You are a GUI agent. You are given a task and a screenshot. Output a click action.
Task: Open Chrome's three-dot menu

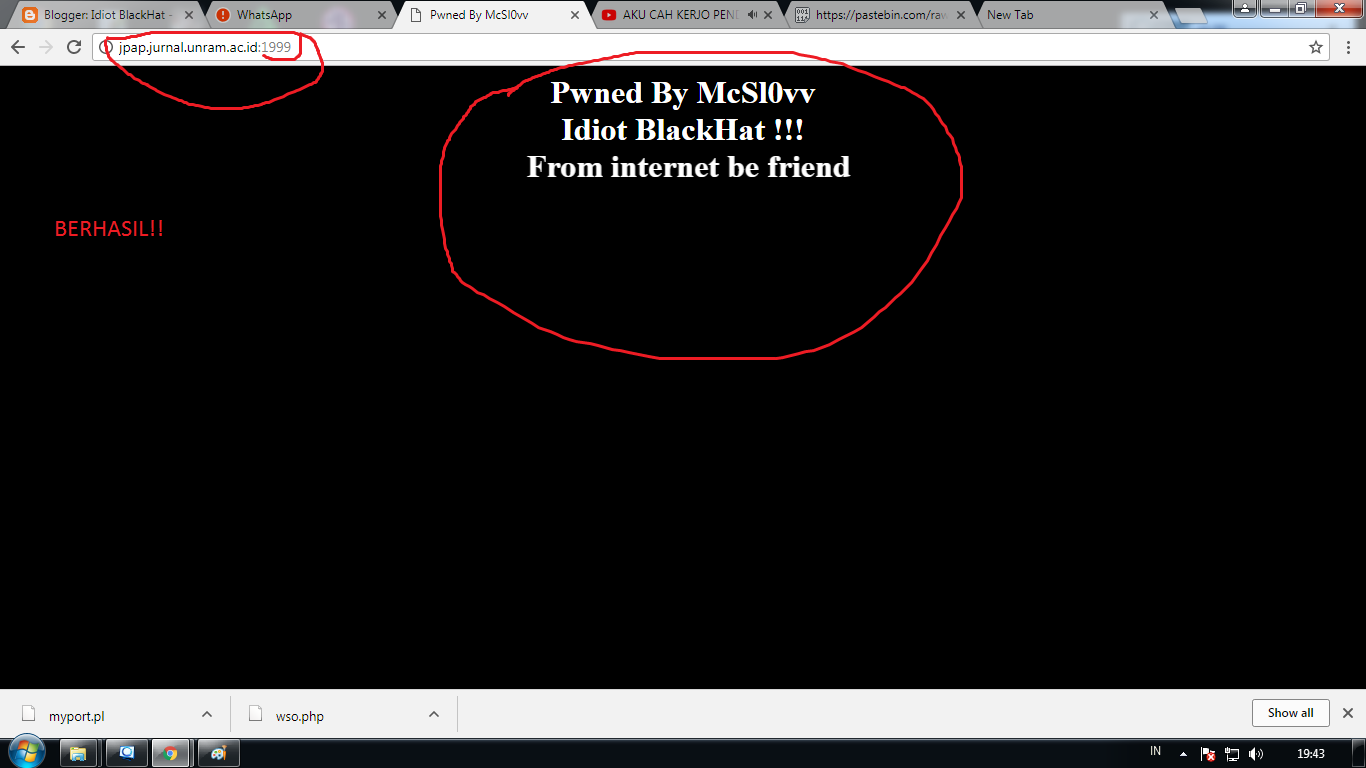(x=1347, y=46)
